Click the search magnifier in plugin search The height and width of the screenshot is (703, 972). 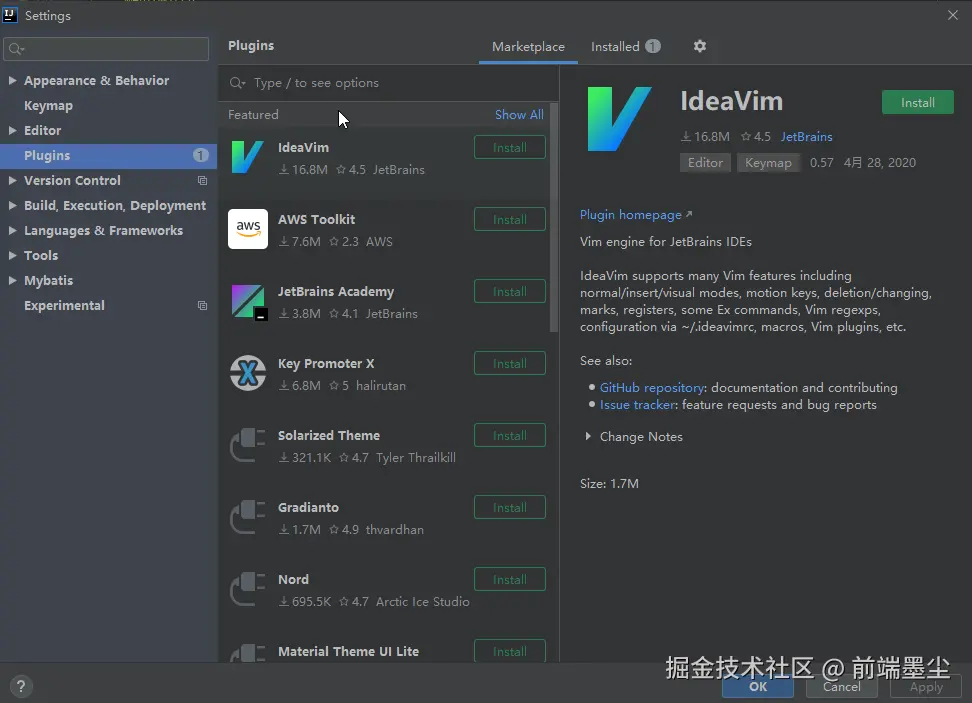coord(237,83)
